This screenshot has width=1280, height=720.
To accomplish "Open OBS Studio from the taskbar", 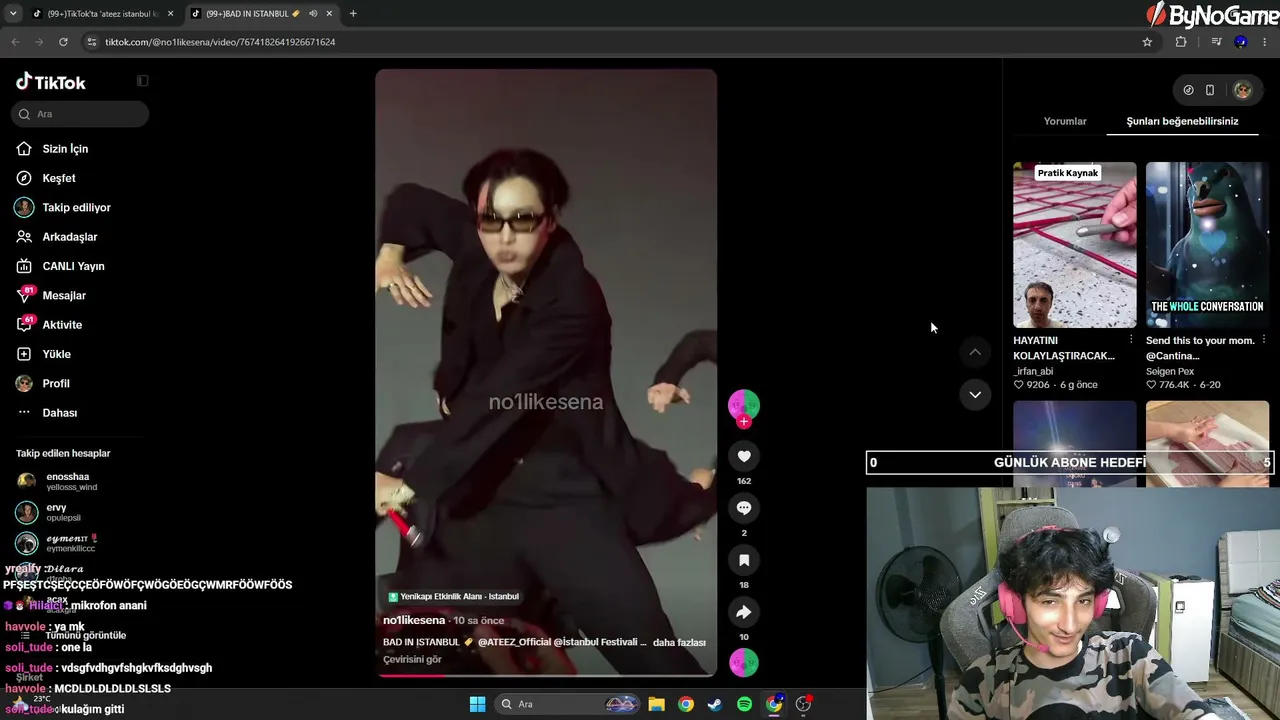I will pyautogui.click(x=803, y=704).
